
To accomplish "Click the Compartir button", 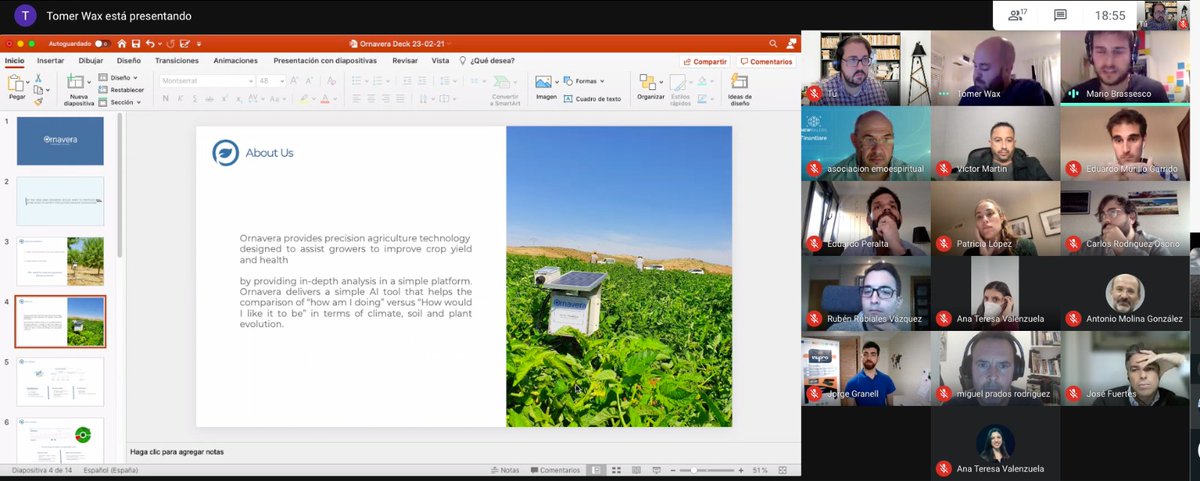I will (705, 61).
